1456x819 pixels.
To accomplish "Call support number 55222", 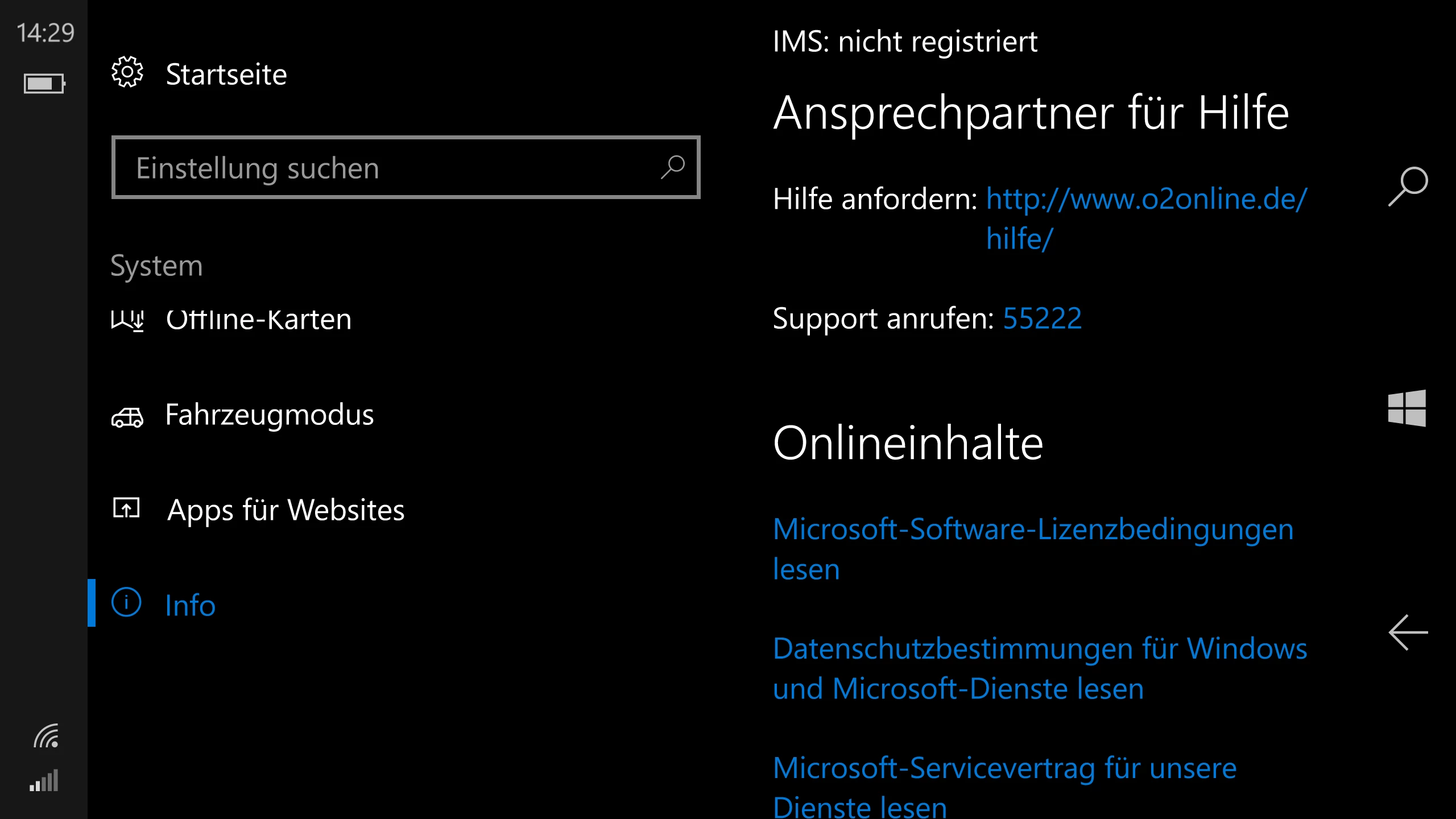I will [x=1042, y=318].
